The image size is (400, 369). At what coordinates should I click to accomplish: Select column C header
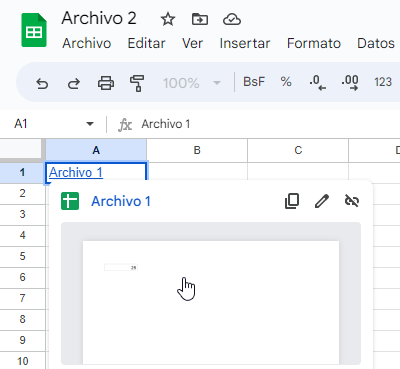click(298, 150)
